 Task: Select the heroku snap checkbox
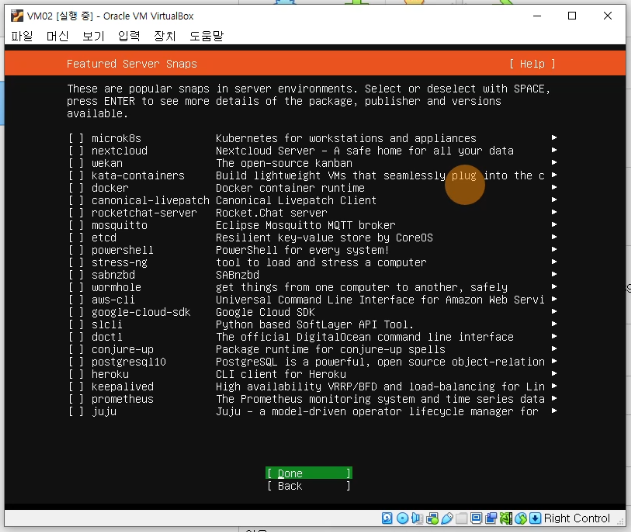76,374
